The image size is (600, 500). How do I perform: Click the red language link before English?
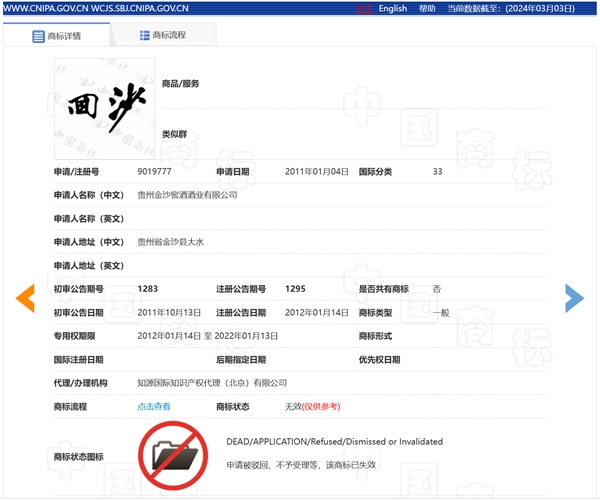[365, 9]
